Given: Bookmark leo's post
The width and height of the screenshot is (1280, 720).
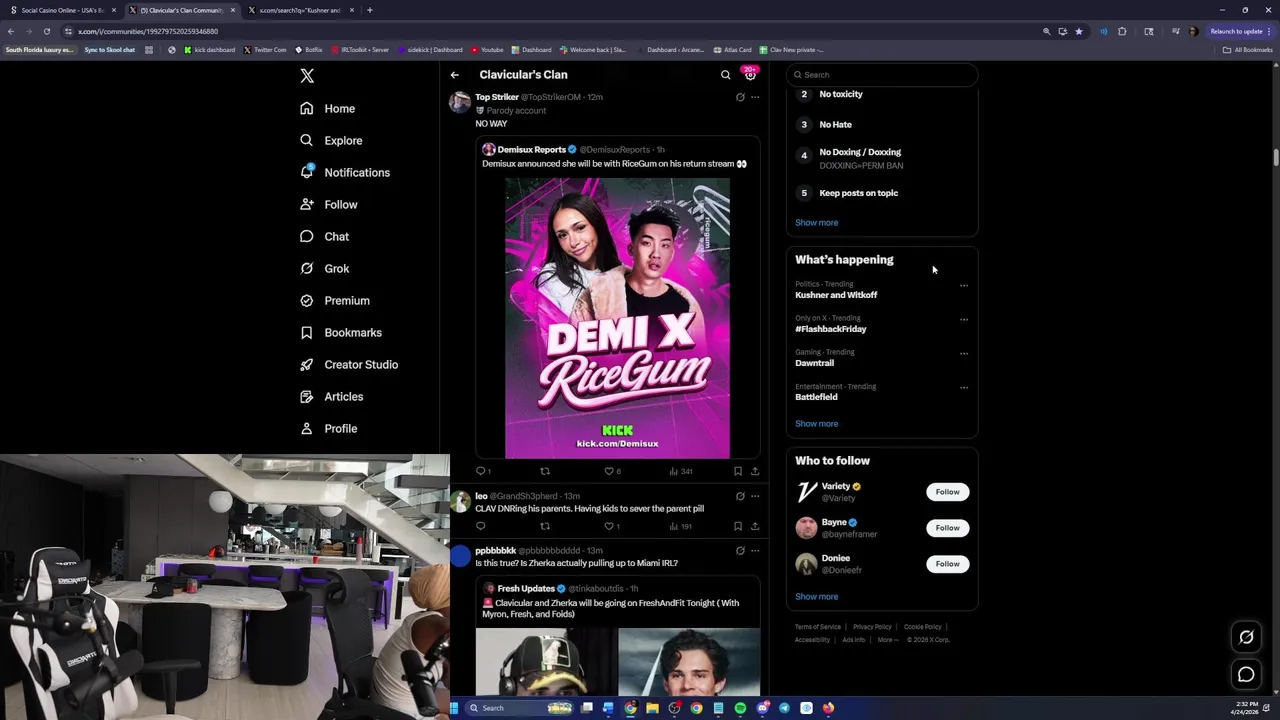Looking at the screenshot, I should coord(738,526).
